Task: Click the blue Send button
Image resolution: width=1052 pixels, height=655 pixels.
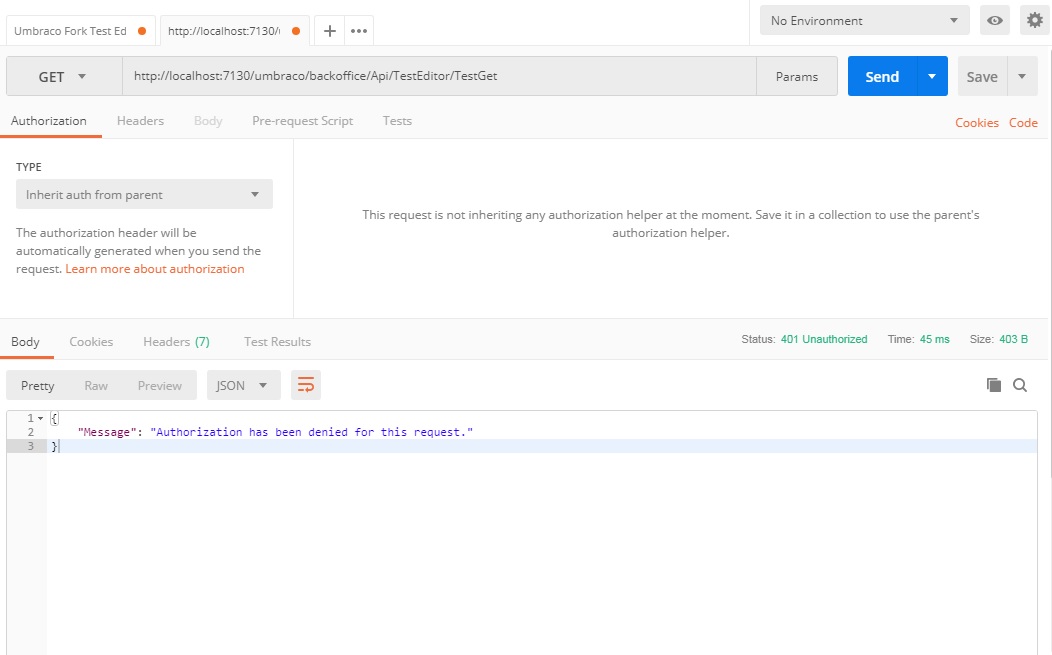Action: (x=882, y=77)
